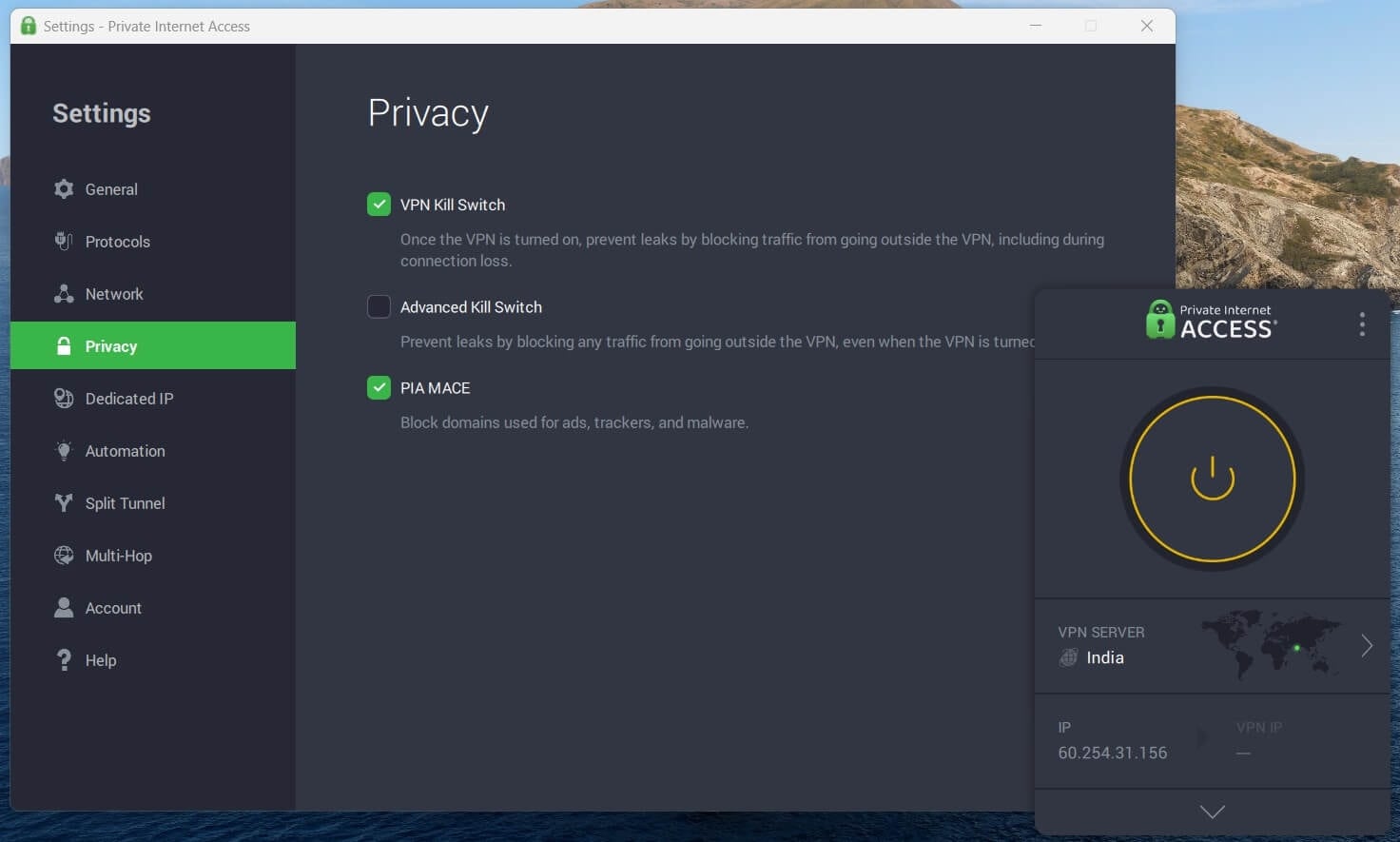Select Settings heading in sidebar
The height and width of the screenshot is (842, 1400).
101,112
